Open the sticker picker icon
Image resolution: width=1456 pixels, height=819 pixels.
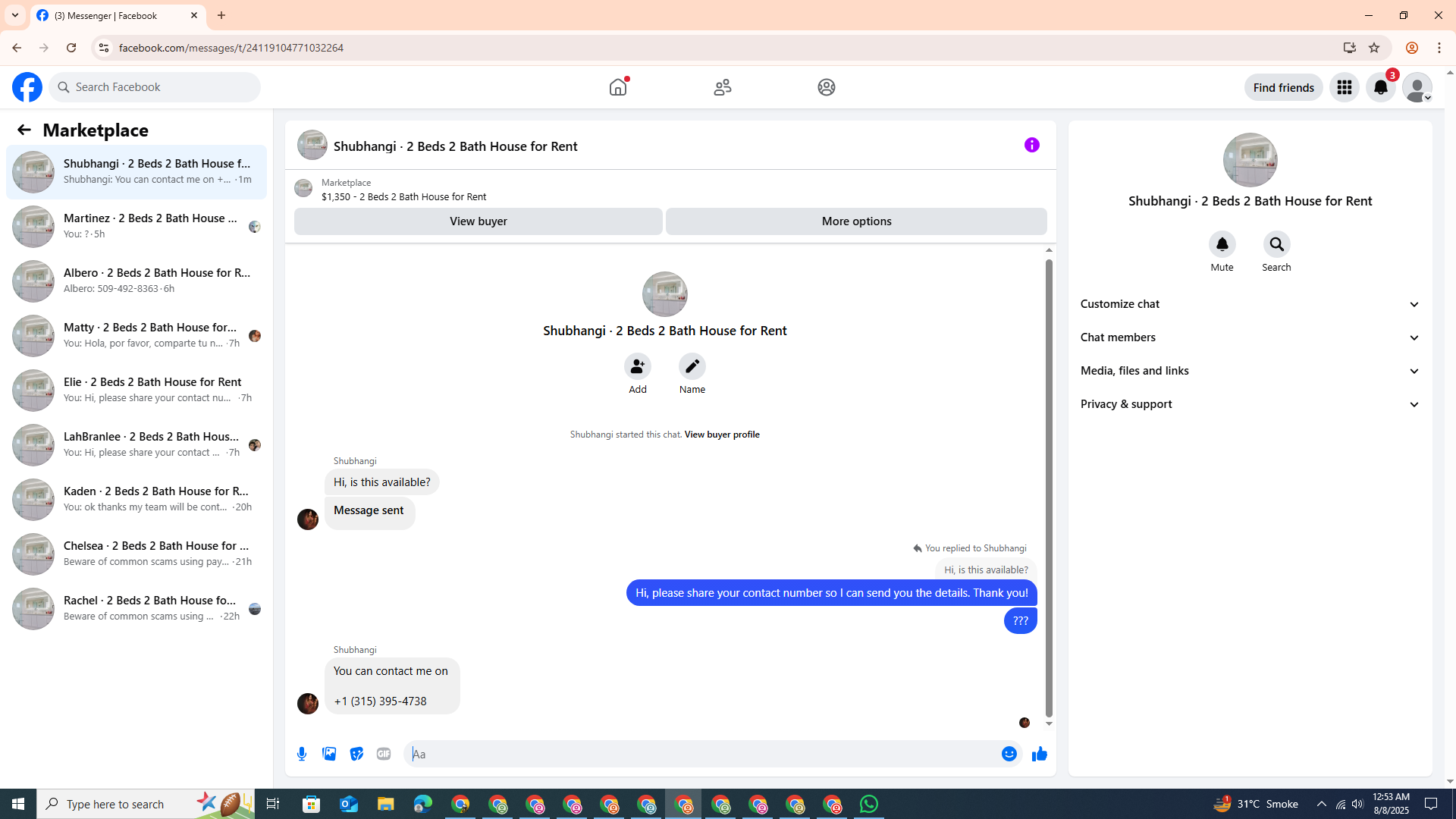pos(356,754)
